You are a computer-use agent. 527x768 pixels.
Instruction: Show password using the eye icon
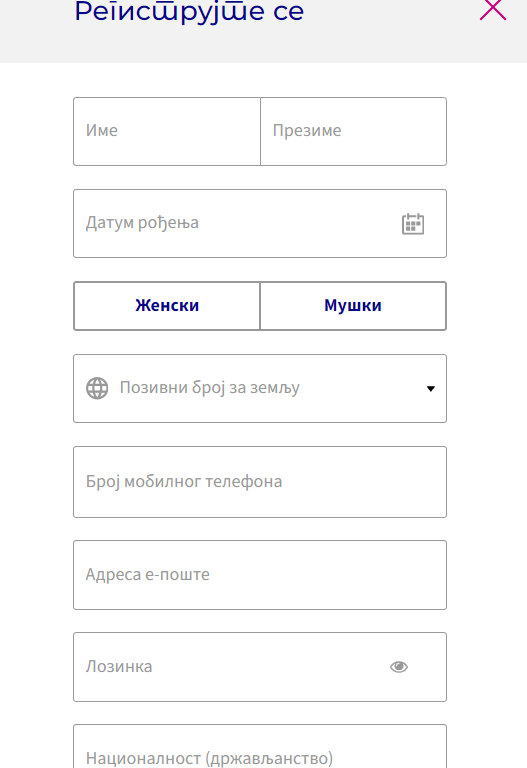click(399, 667)
